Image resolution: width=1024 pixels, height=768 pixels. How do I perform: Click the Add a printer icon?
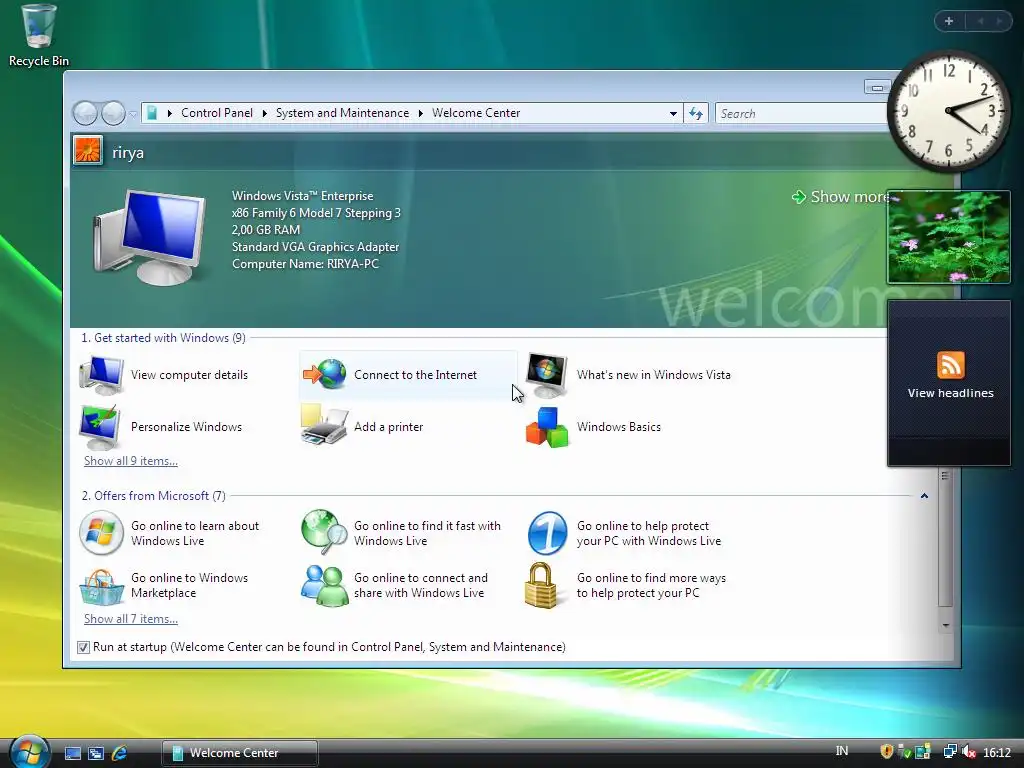[324, 425]
